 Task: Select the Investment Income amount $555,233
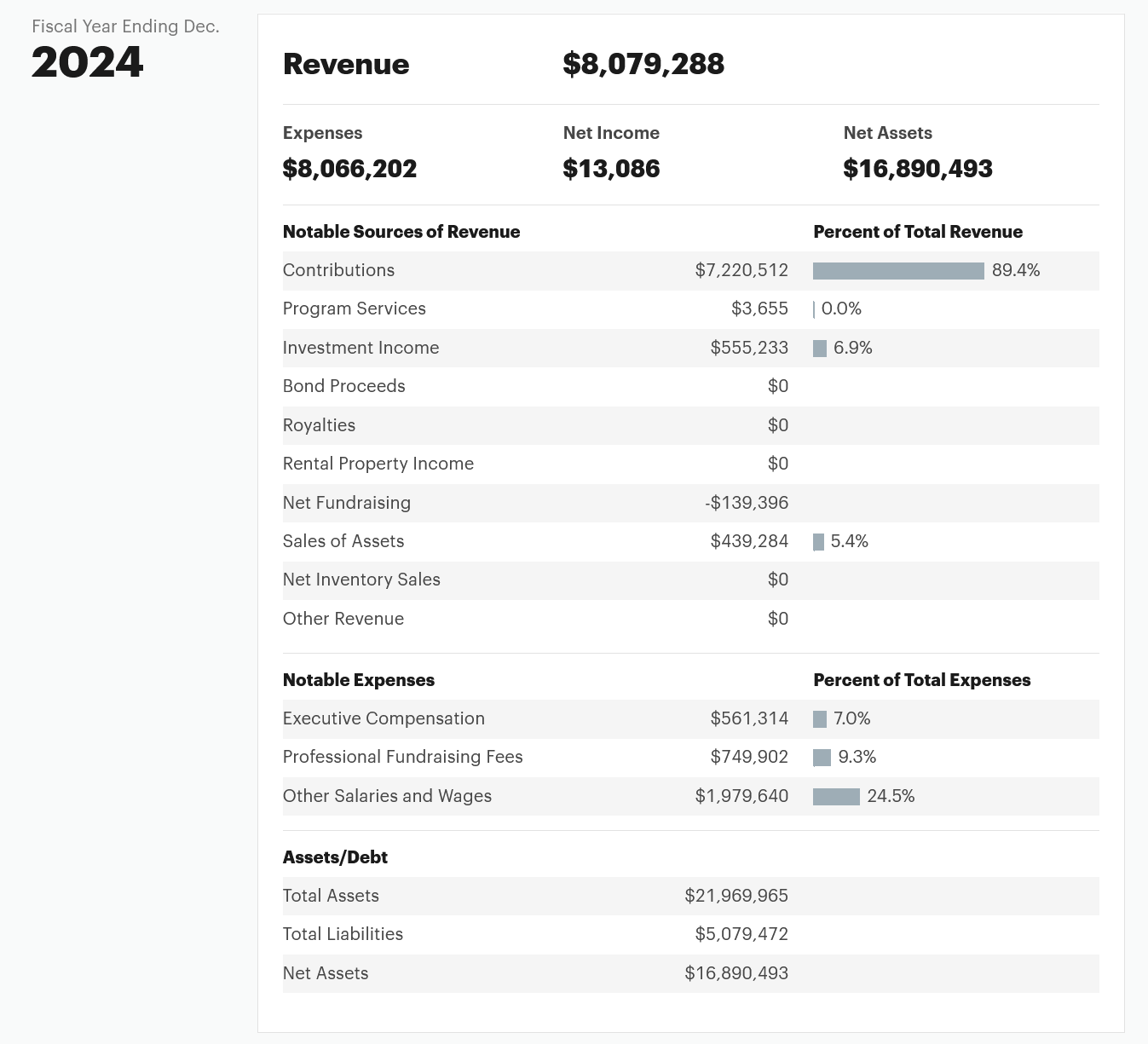pyautogui.click(x=749, y=348)
